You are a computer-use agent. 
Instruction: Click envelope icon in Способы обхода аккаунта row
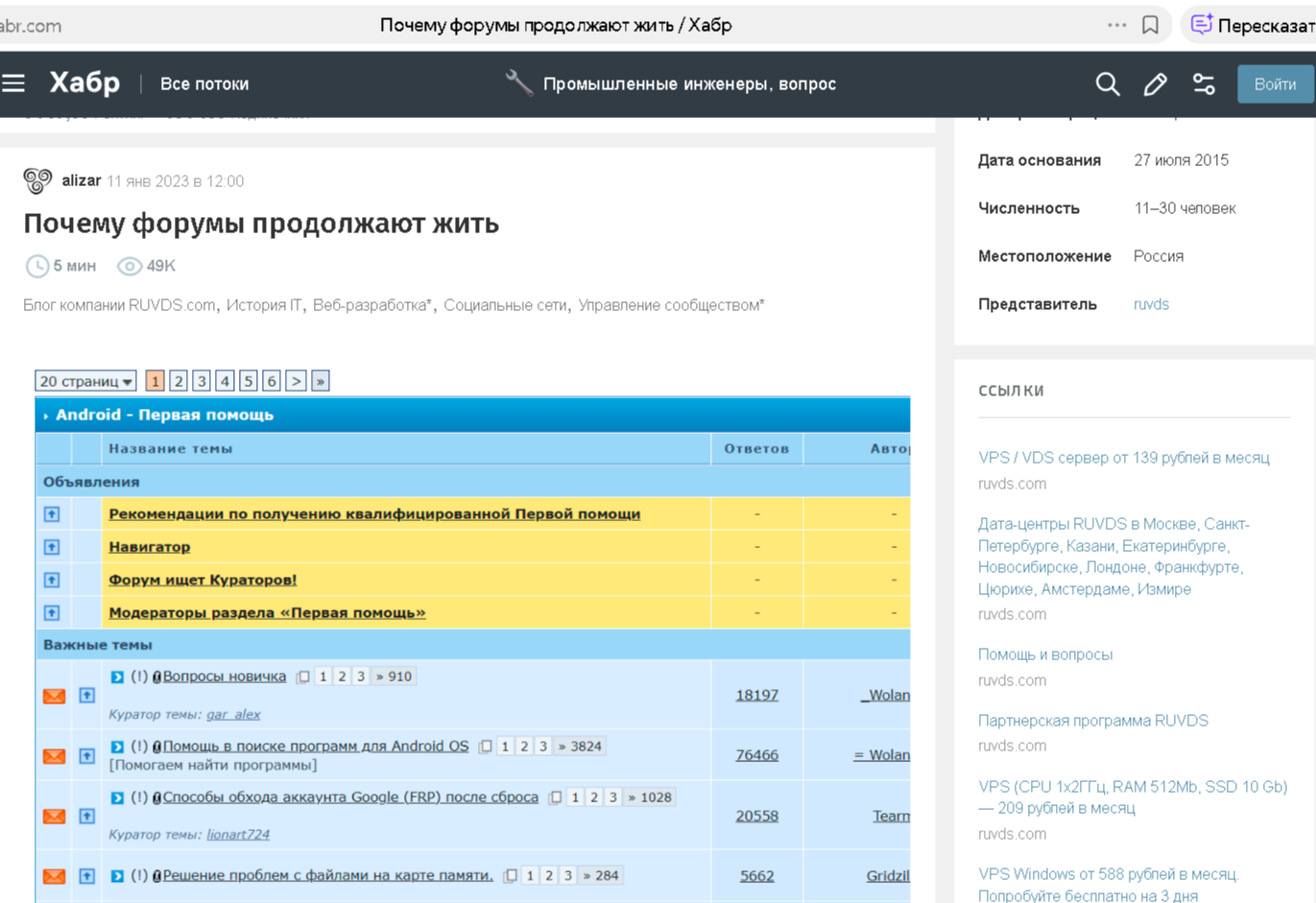(x=54, y=816)
